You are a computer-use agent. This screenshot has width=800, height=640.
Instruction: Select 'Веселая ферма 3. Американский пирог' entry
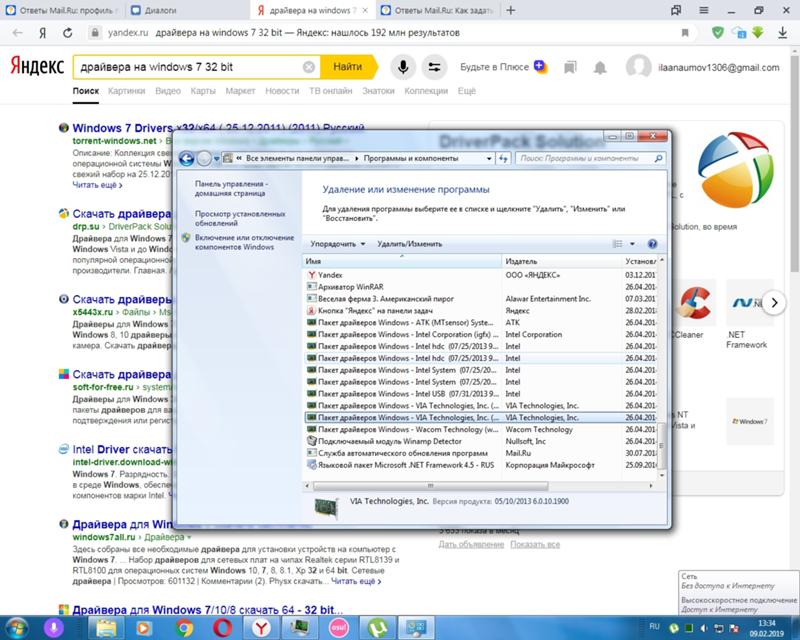pos(480,299)
